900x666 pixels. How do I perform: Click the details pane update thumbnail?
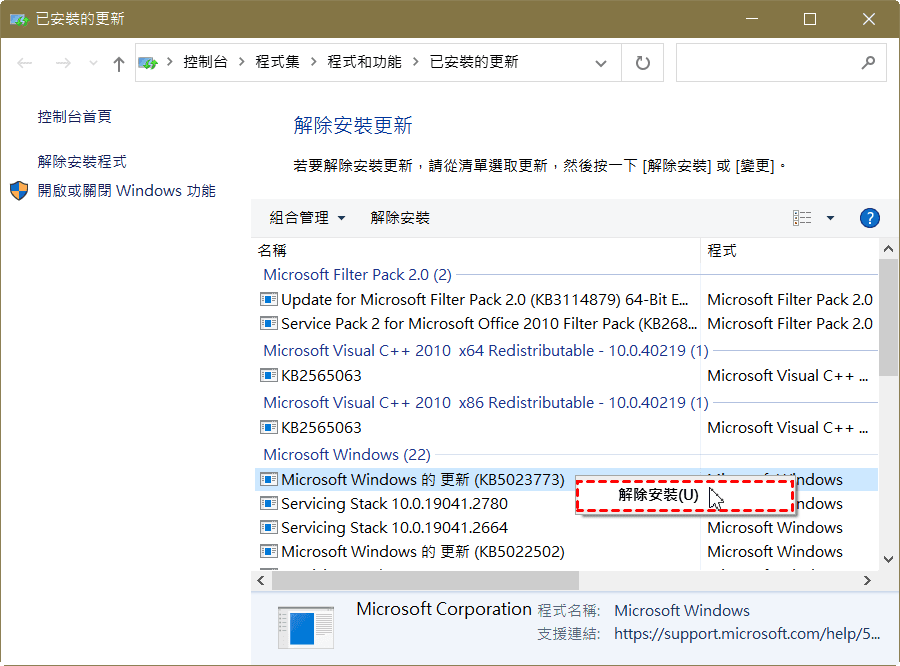306,628
